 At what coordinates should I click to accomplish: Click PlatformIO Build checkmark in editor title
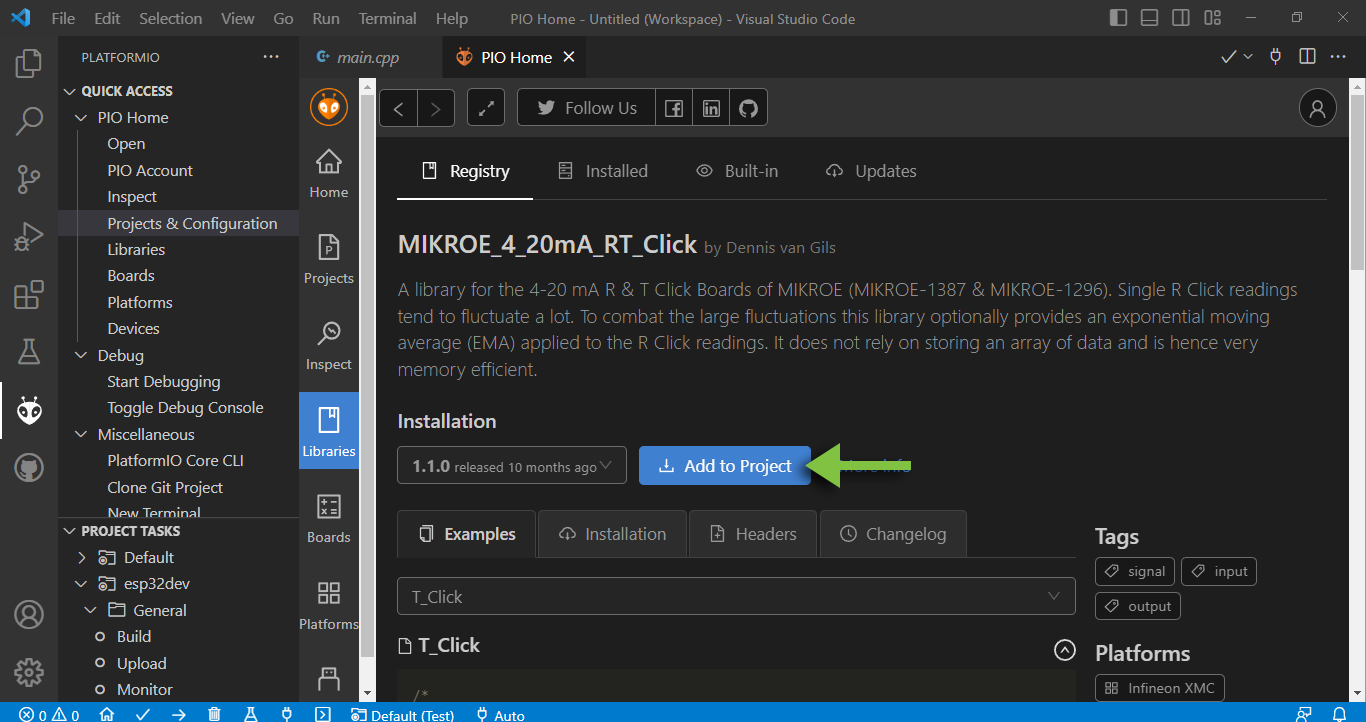(1229, 57)
